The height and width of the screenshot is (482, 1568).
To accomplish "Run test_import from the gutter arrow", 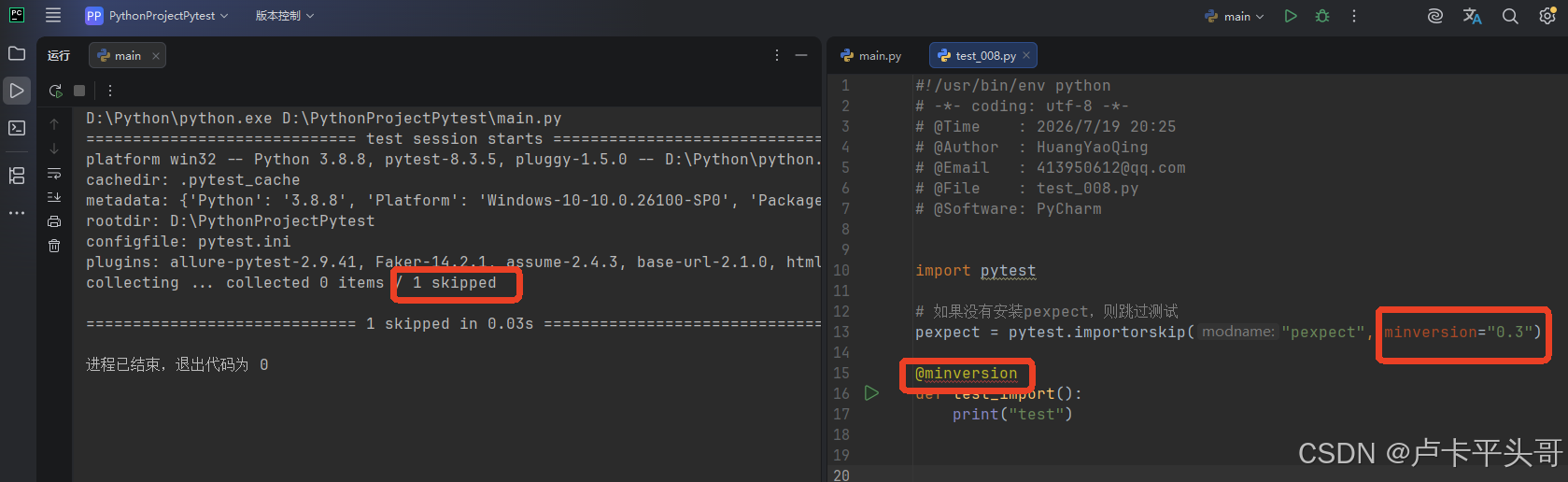I will coord(871,393).
